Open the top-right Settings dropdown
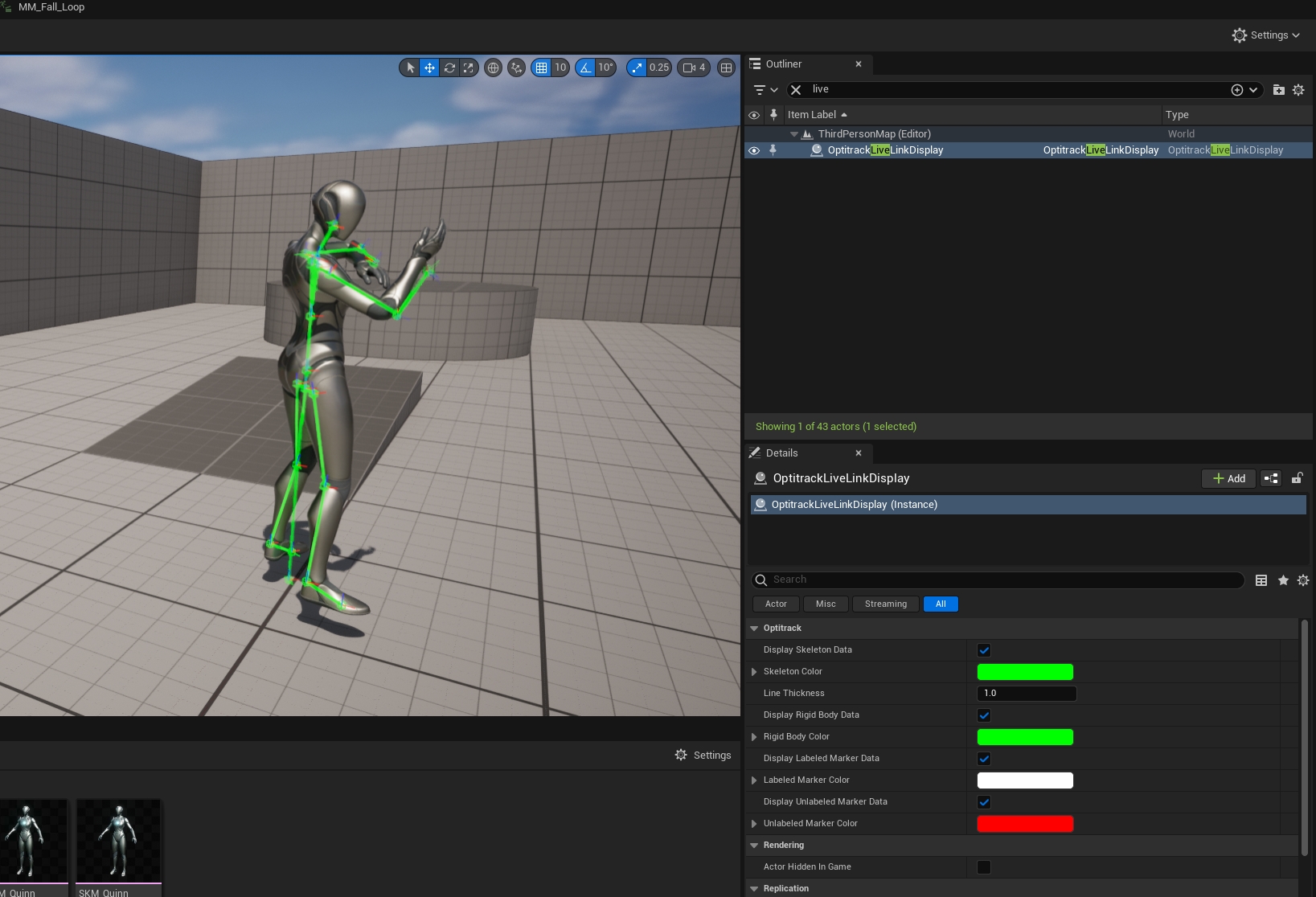The width and height of the screenshot is (1316, 897). point(1265,35)
